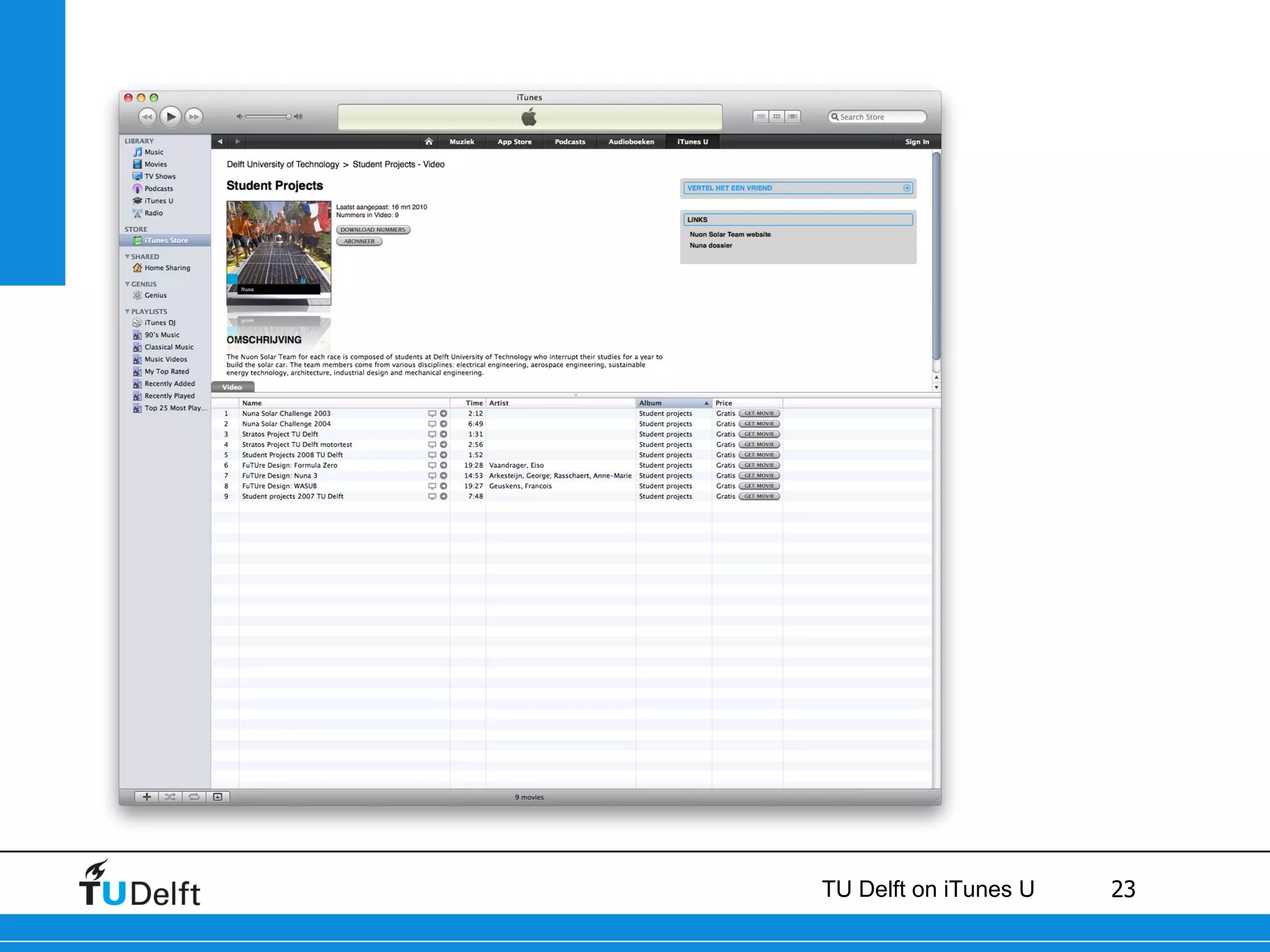Select Cover Flow view button

point(793,117)
